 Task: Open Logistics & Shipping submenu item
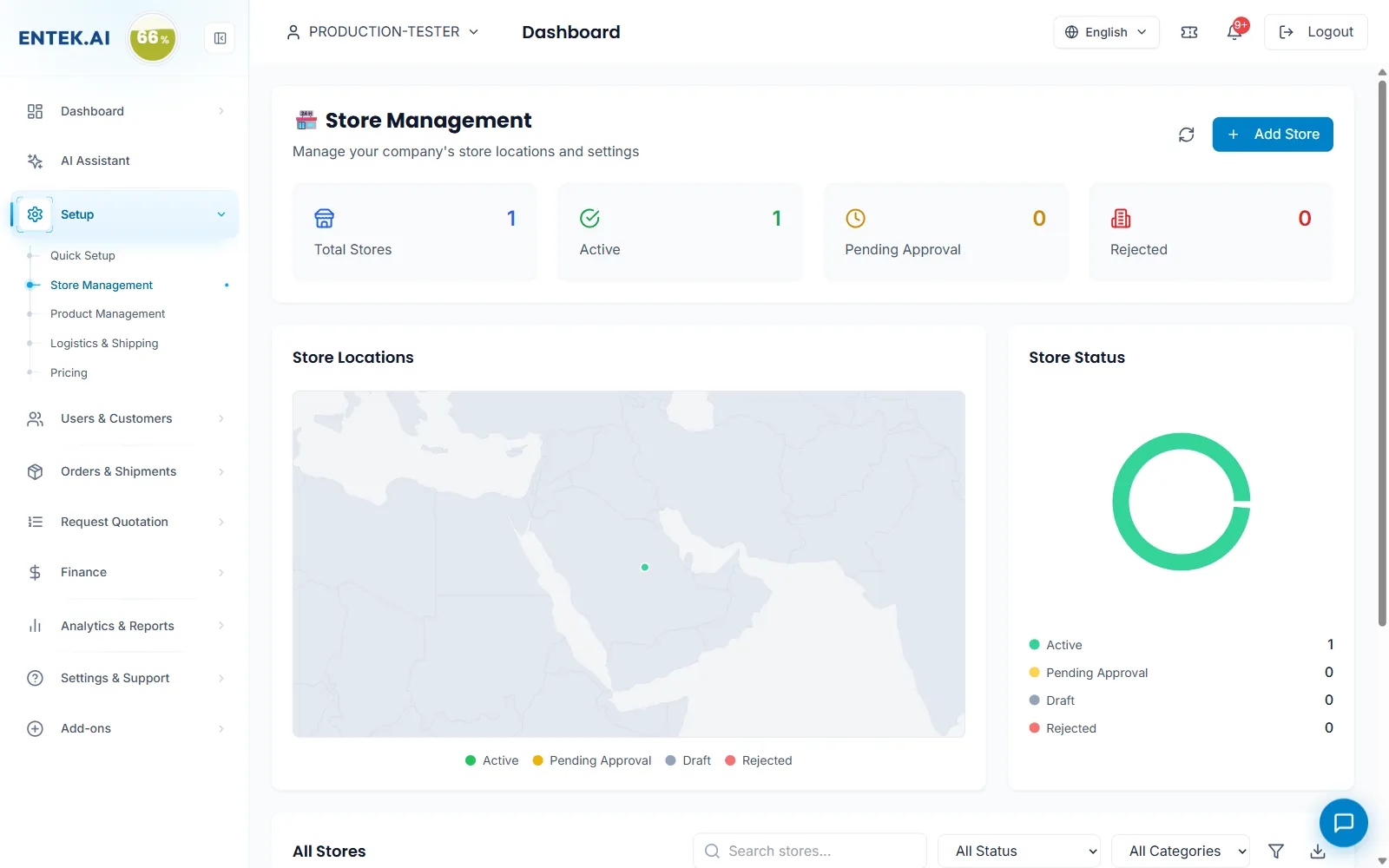(104, 343)
